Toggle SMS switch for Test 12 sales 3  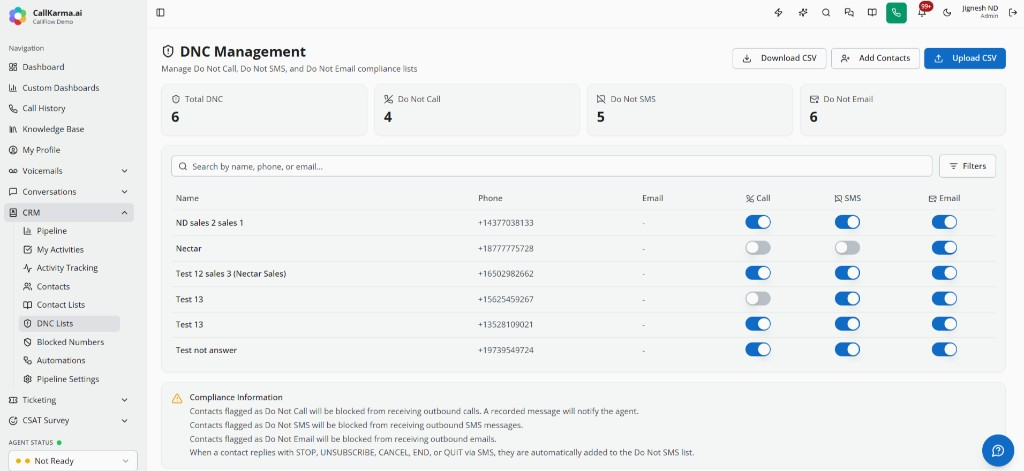(x=847, y=273)
